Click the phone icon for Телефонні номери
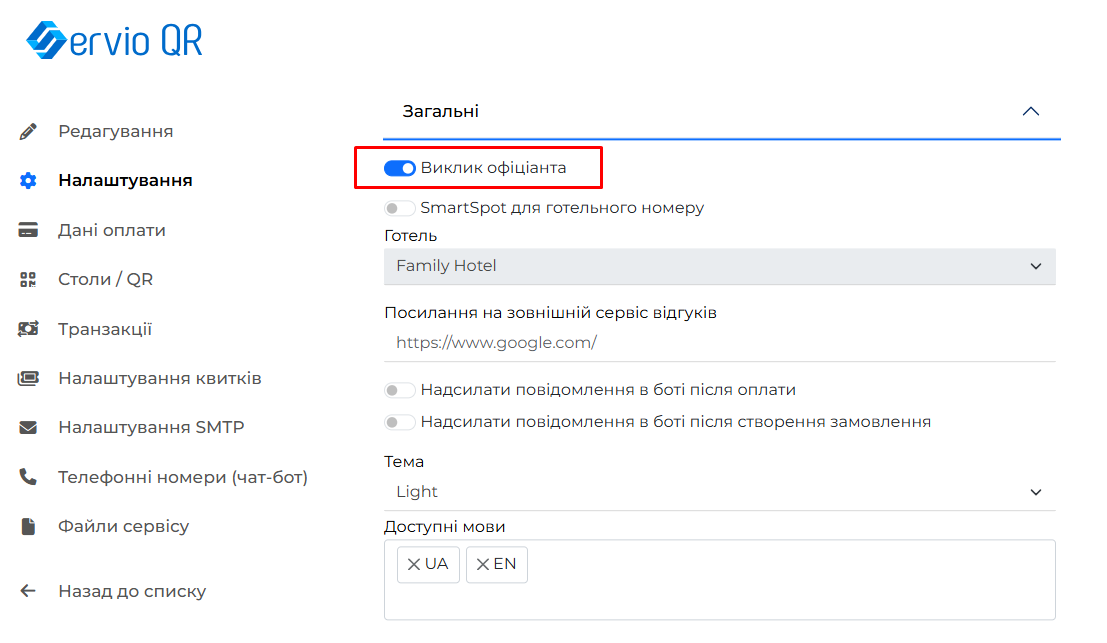This screenshot has width=1107, height=643. pyautogui.click(x=28, y=477)
